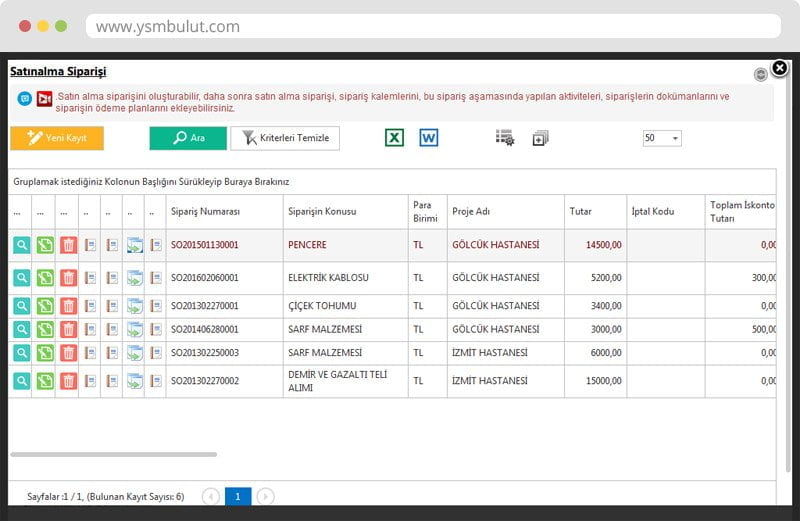Delete the ÇİÇEK TOHUMU order using the trash icon
The height and width of the screenshot is (521, 800).
[x=68, y=305]
